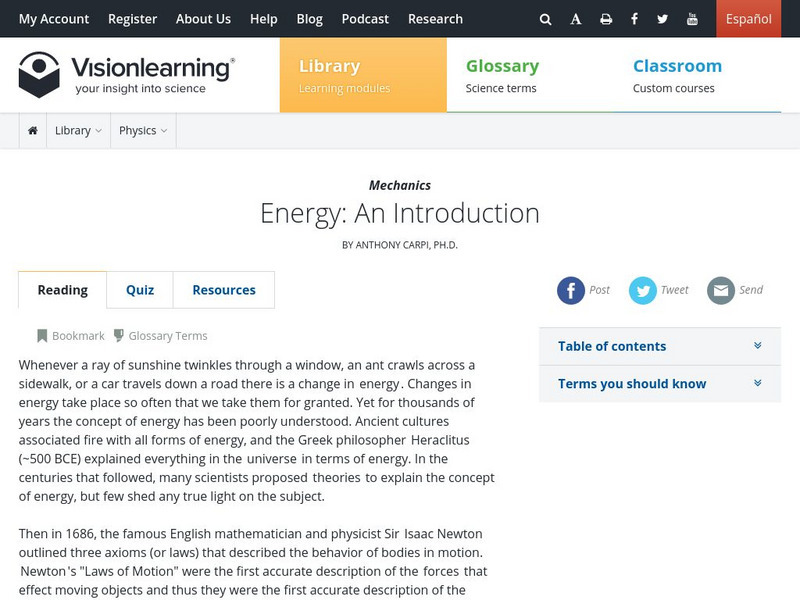Switch to the Quiz tab
The image size is (800, 600).
tap(140, 290)
